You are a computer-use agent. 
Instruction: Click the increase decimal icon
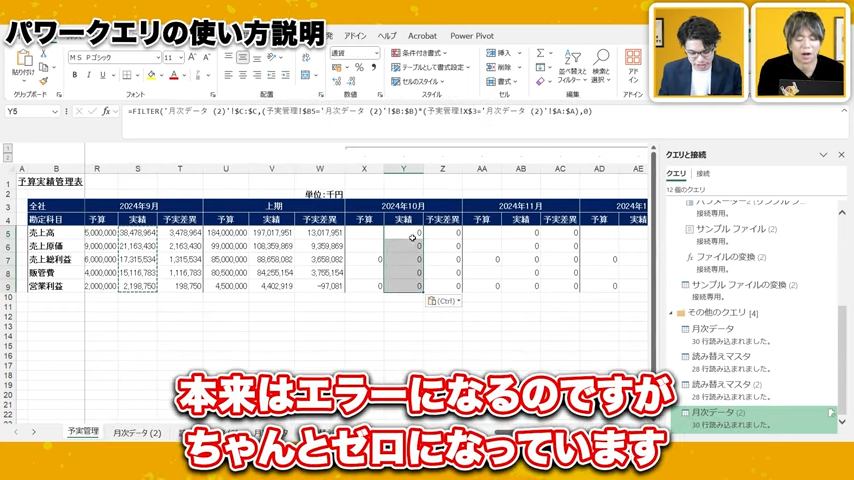337,81
